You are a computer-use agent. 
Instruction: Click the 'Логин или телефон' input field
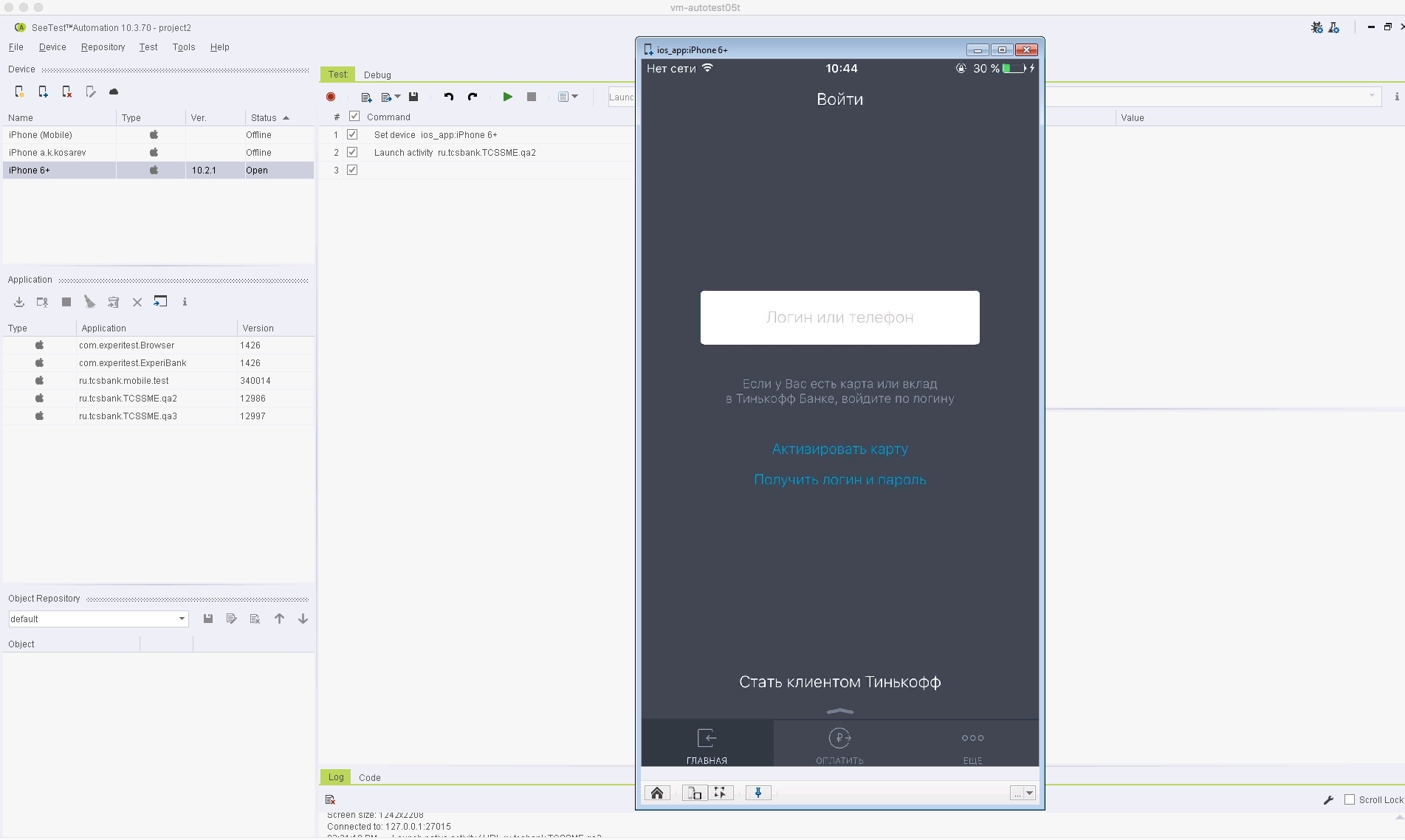point(839,317)
